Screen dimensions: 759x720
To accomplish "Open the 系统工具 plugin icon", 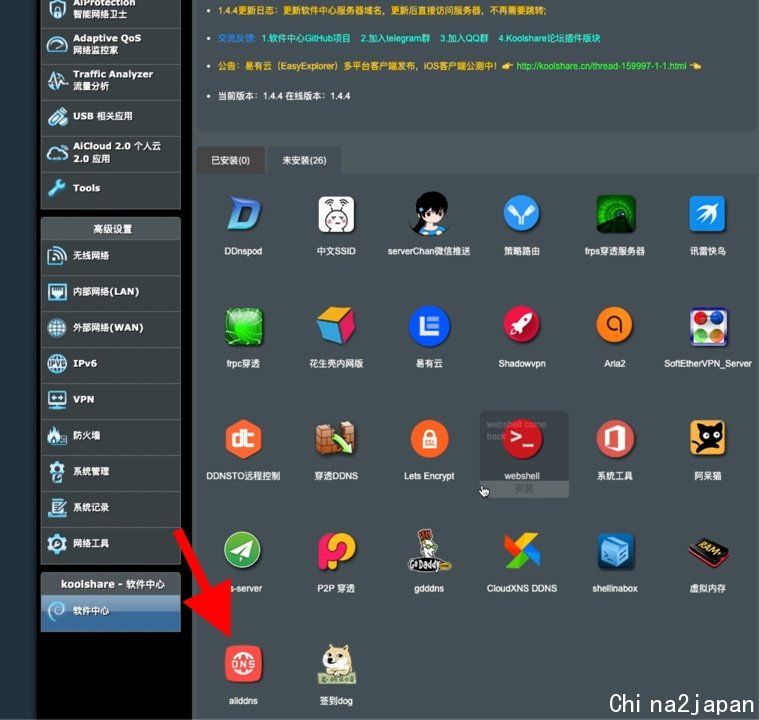I will click(615, 439).
